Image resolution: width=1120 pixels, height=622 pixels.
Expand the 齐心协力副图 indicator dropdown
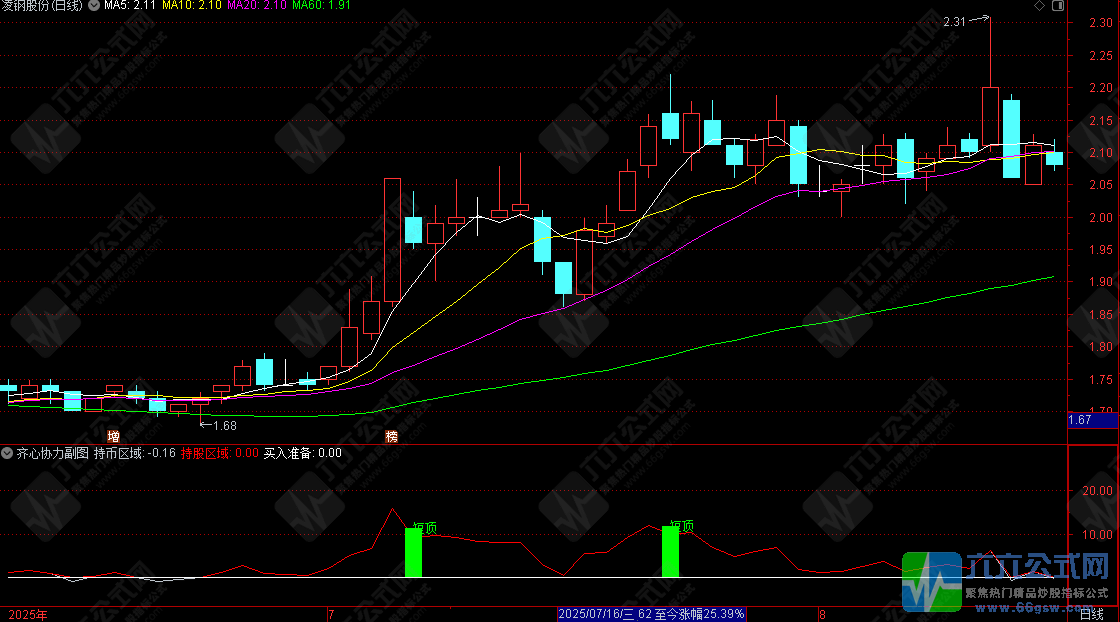[8, 453]
